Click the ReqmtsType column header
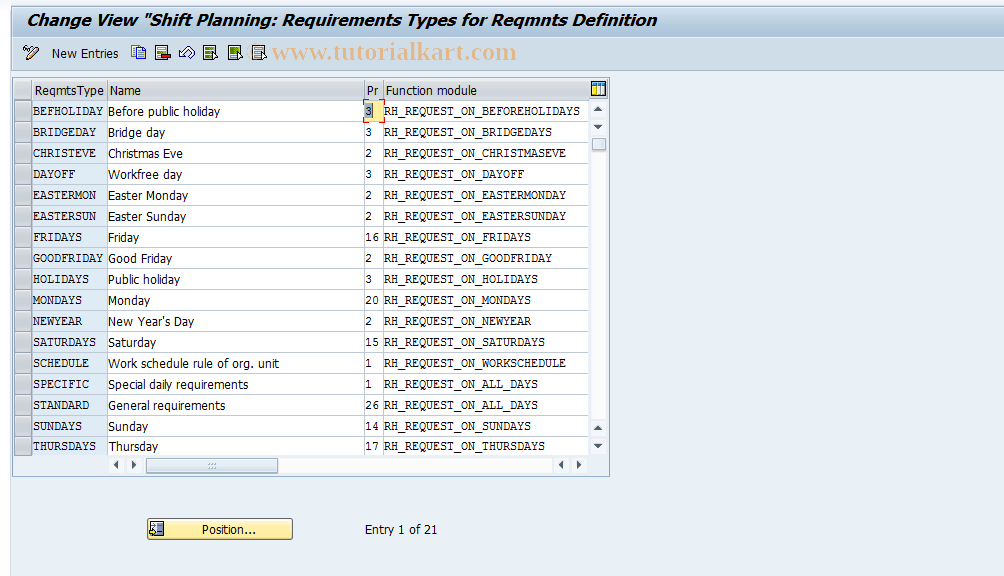 tap(69, 90)
